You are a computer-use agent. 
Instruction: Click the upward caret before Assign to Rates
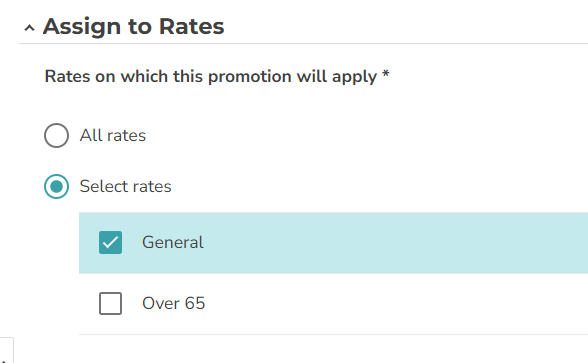[29, 27]
